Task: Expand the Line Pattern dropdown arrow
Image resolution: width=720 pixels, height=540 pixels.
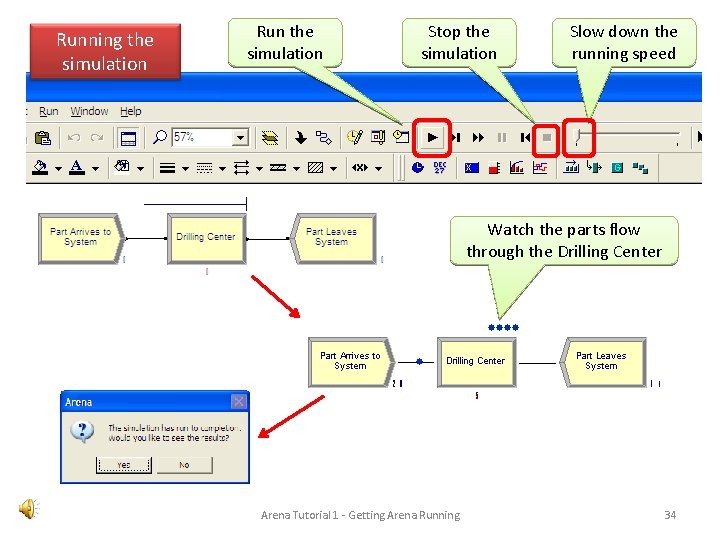Action: [296, 169]
